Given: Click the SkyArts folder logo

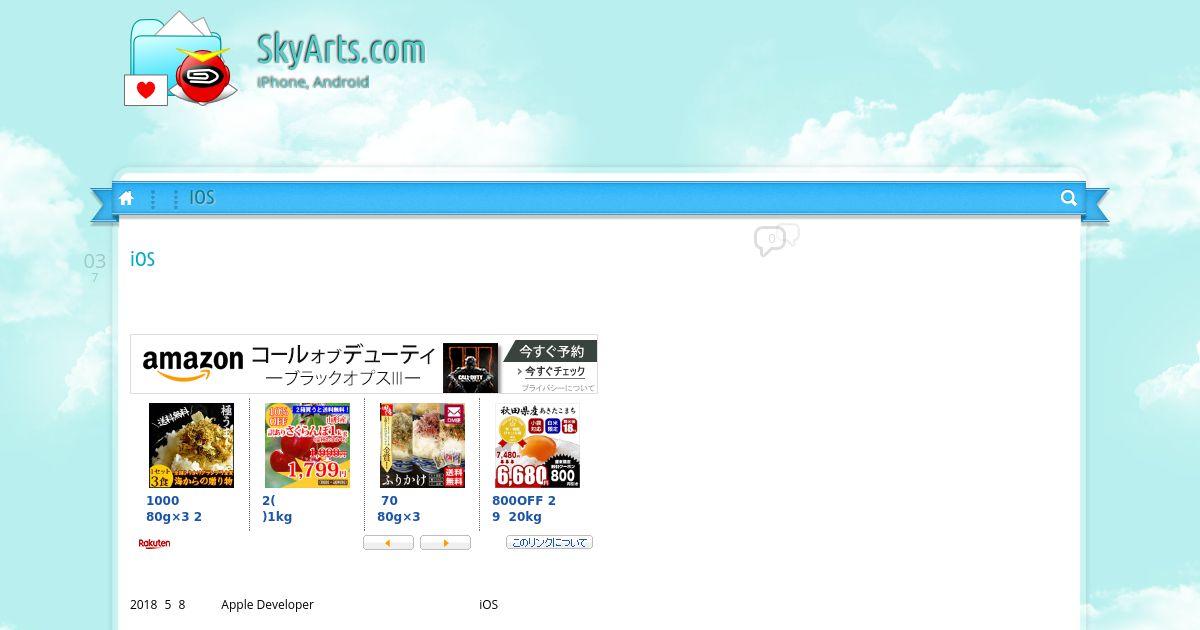Looking at the screenshot, I should [180, 59].
